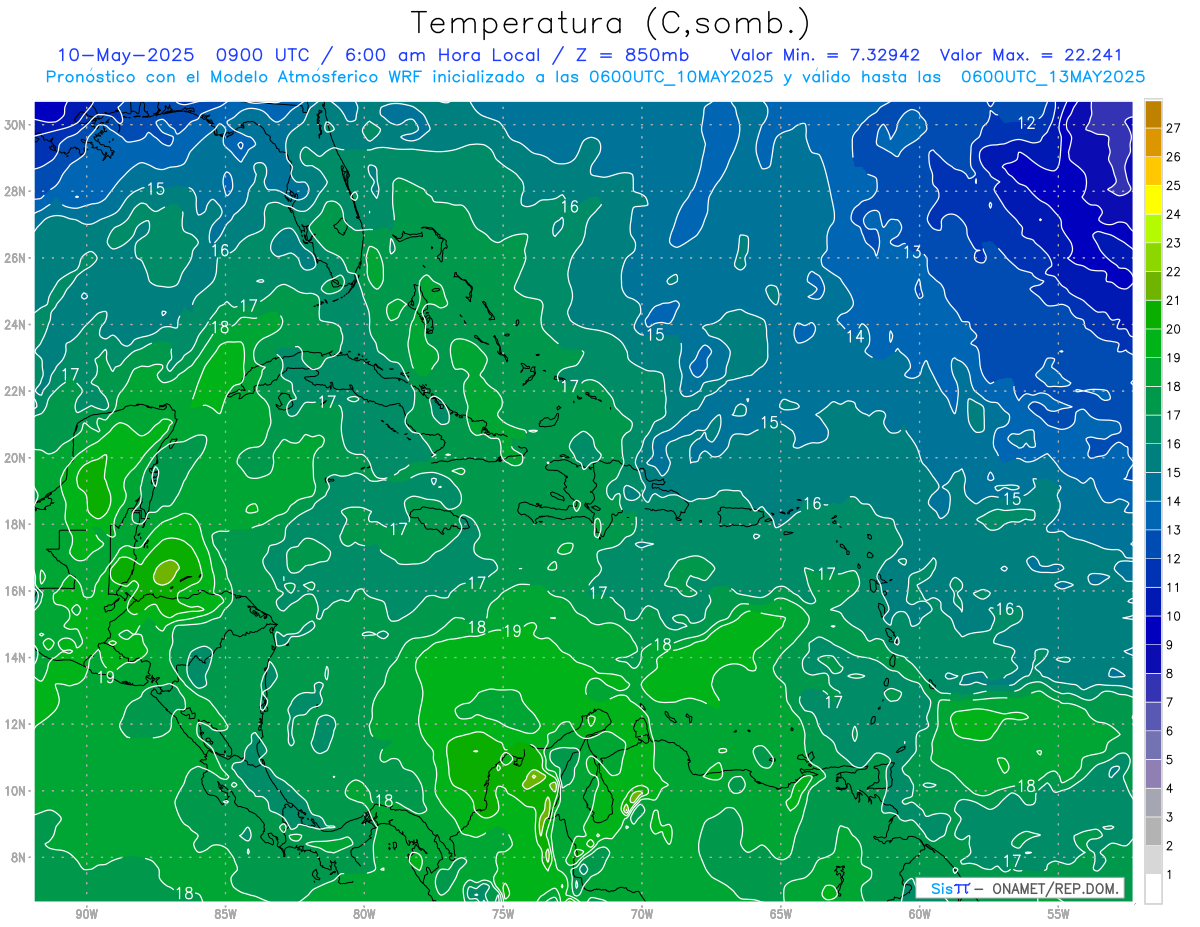Select the green swatch between 20 and 21
This screenshot has width=1200, height=927.
[x=1153, y=315]
